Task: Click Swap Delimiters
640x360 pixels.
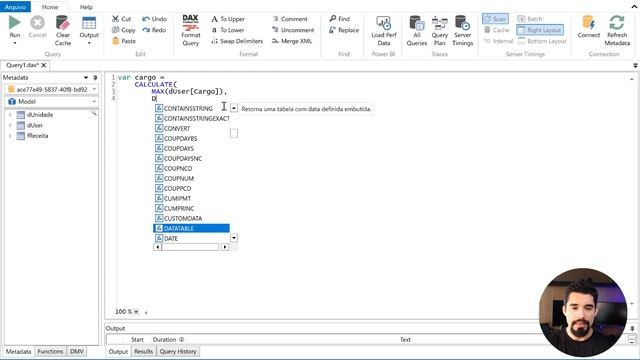Action: (x=237, y=41)
